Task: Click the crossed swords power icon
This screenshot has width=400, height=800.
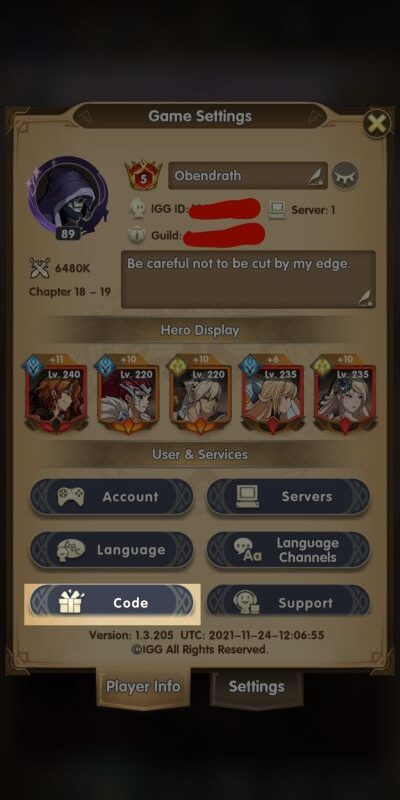Action: tap(40, 268)
